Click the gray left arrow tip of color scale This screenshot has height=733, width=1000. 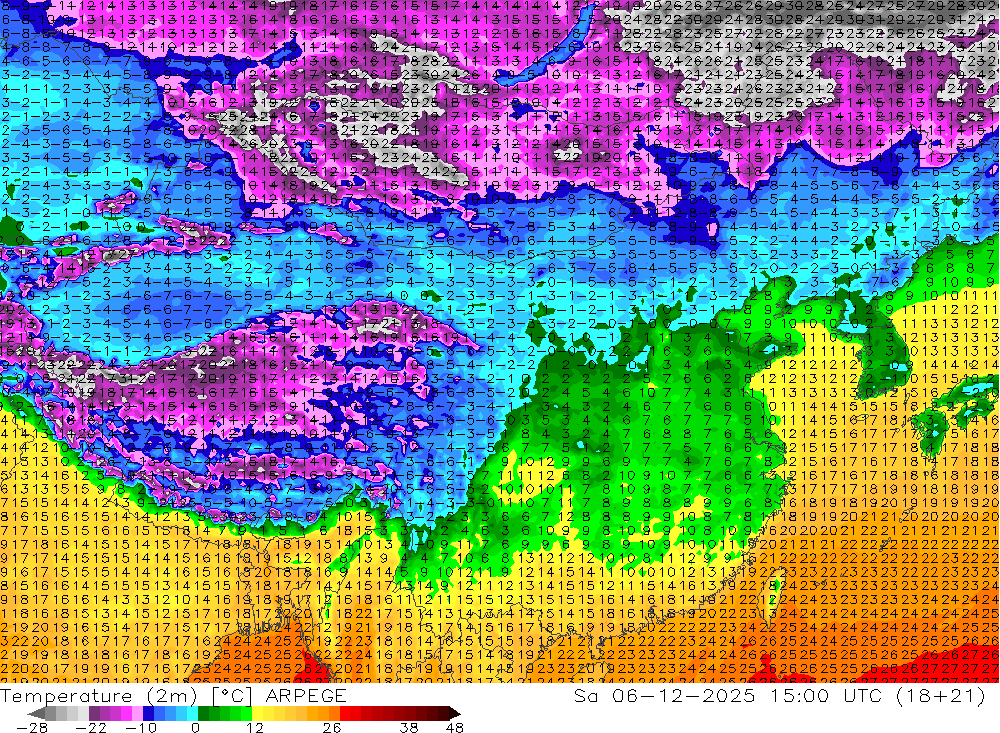tap(36, 714)
